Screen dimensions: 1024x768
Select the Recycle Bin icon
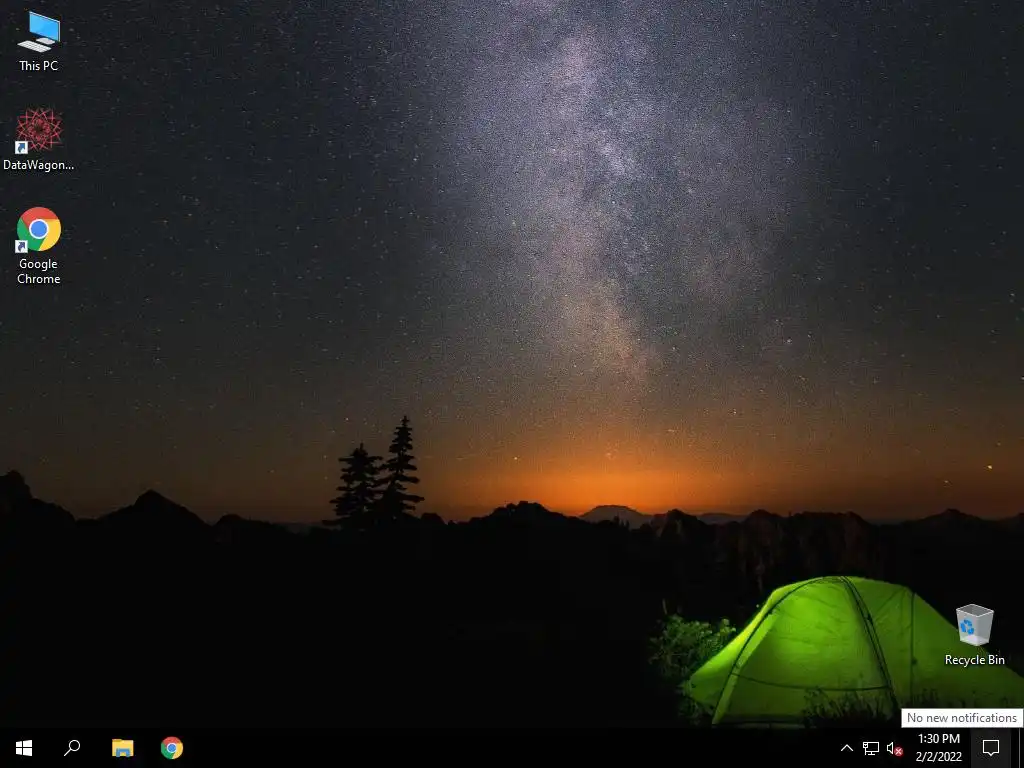tap(974, 635)
